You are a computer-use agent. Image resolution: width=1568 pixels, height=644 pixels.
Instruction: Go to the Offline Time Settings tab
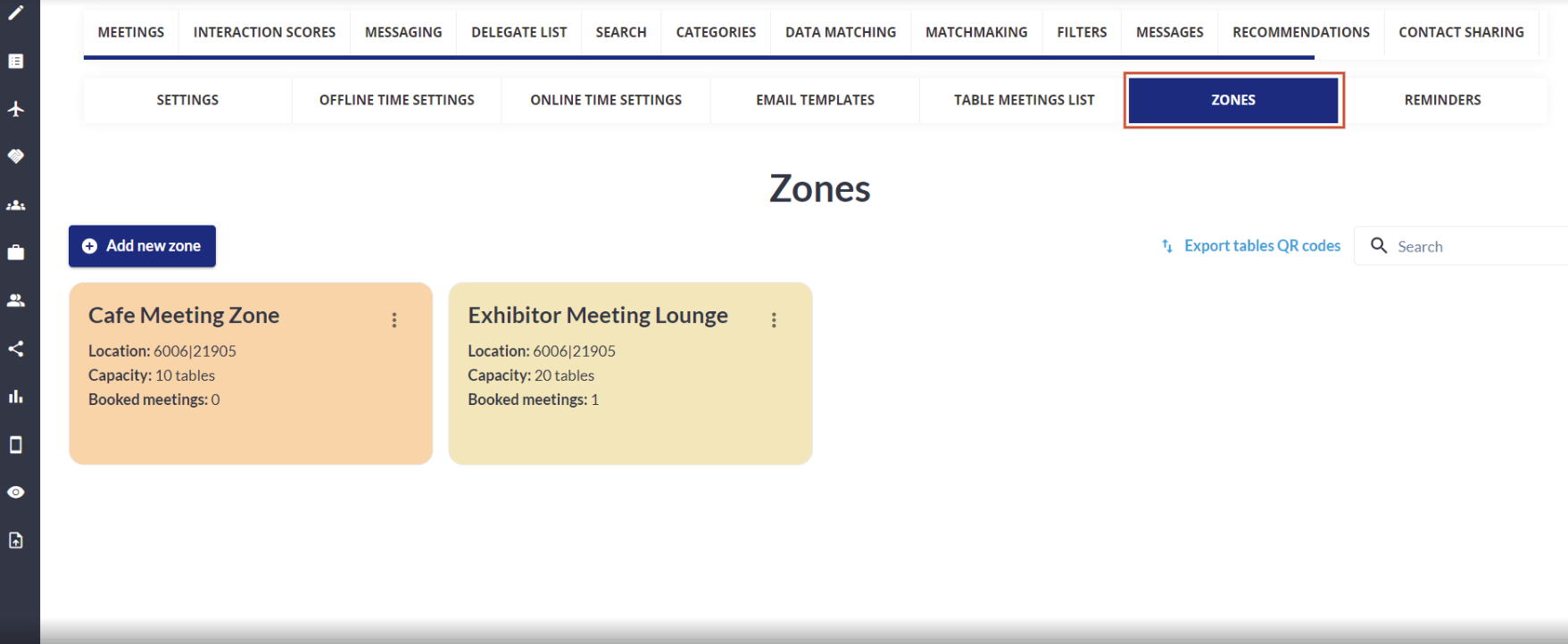(x=396, y=100)
